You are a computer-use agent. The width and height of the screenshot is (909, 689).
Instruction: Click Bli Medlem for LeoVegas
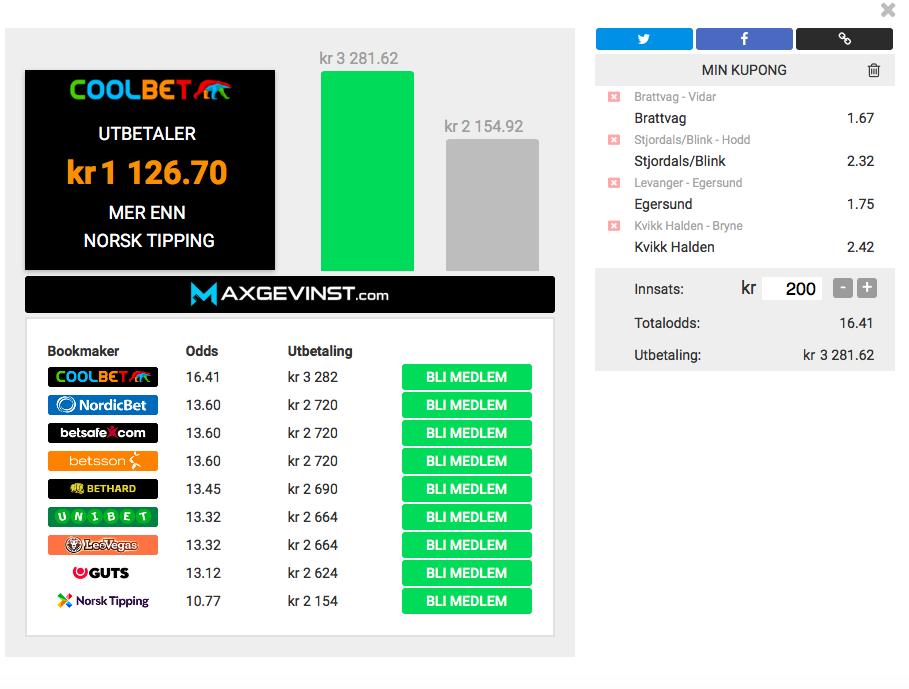pos(467,545)
